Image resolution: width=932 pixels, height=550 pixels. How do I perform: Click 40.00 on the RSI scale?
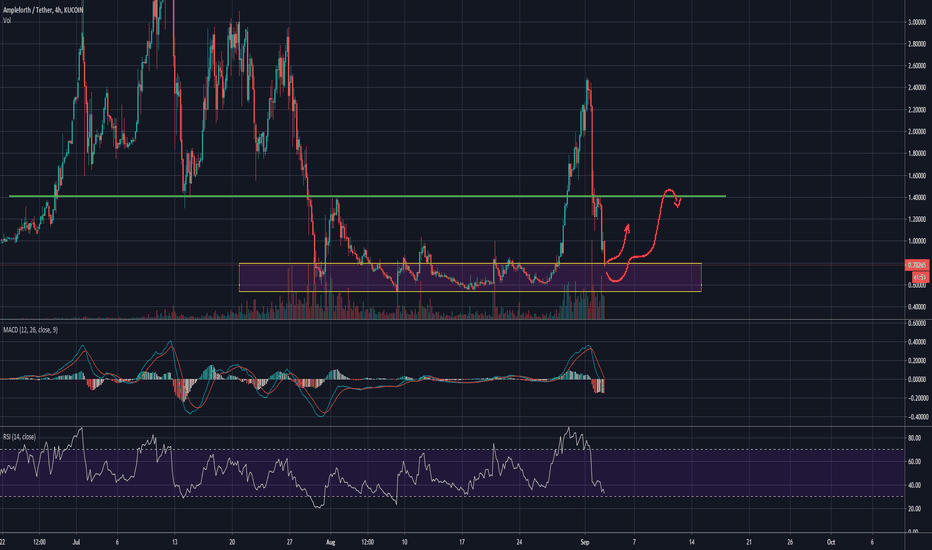coord(914,485)
